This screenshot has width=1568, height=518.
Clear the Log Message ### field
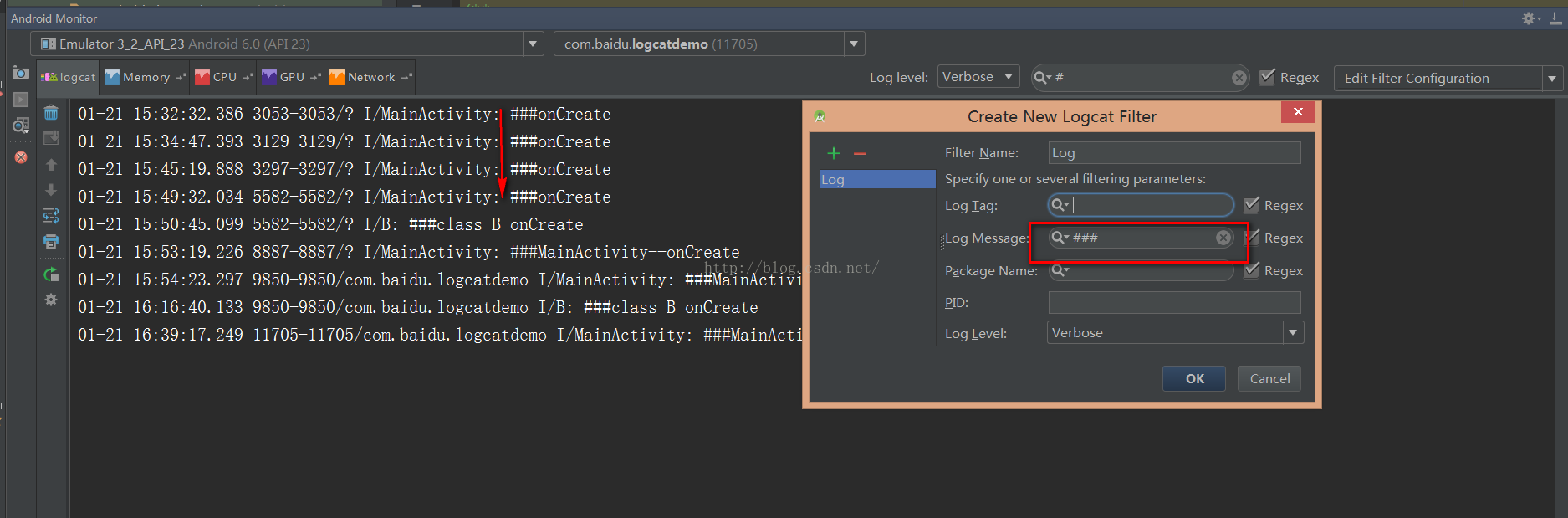pos(1223,238)
